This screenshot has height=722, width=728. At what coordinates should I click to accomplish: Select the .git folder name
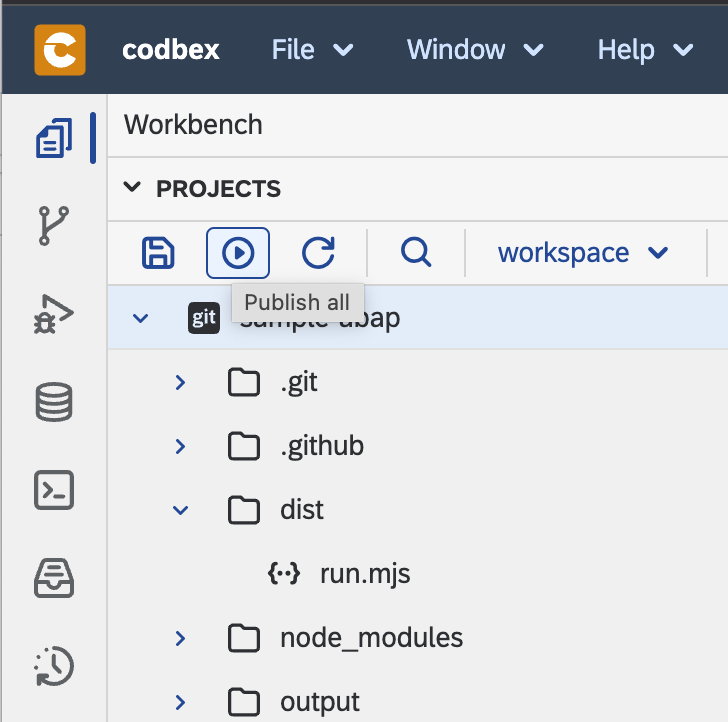(299, 383)
